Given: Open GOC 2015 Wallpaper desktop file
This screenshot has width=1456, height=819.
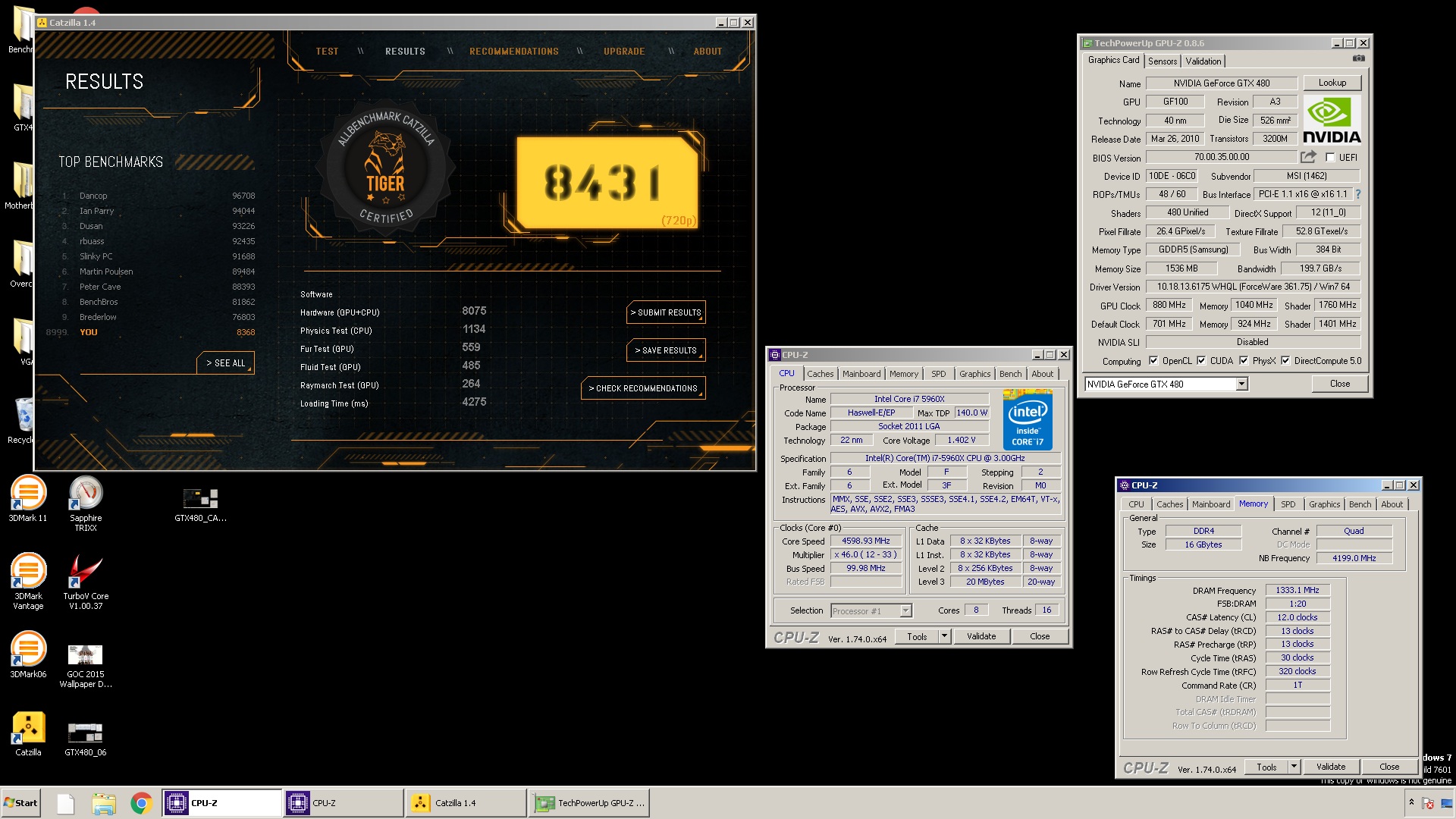Looking at the screenshot, I should pos(86,665).
